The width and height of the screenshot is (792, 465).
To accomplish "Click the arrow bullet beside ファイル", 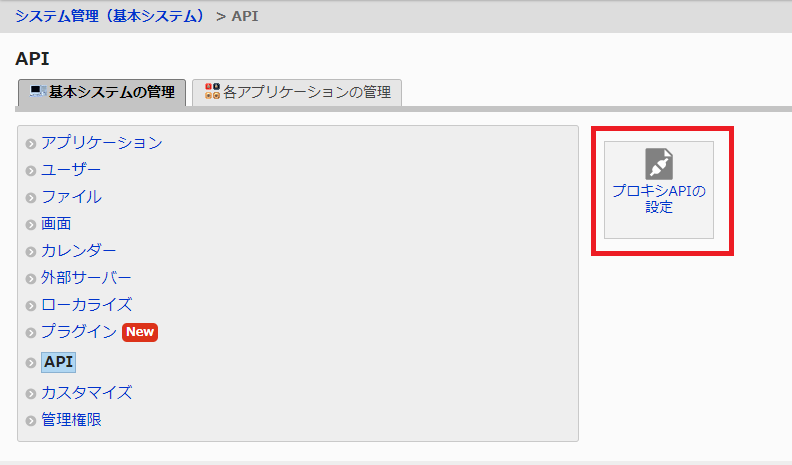I will pos(31,198).
